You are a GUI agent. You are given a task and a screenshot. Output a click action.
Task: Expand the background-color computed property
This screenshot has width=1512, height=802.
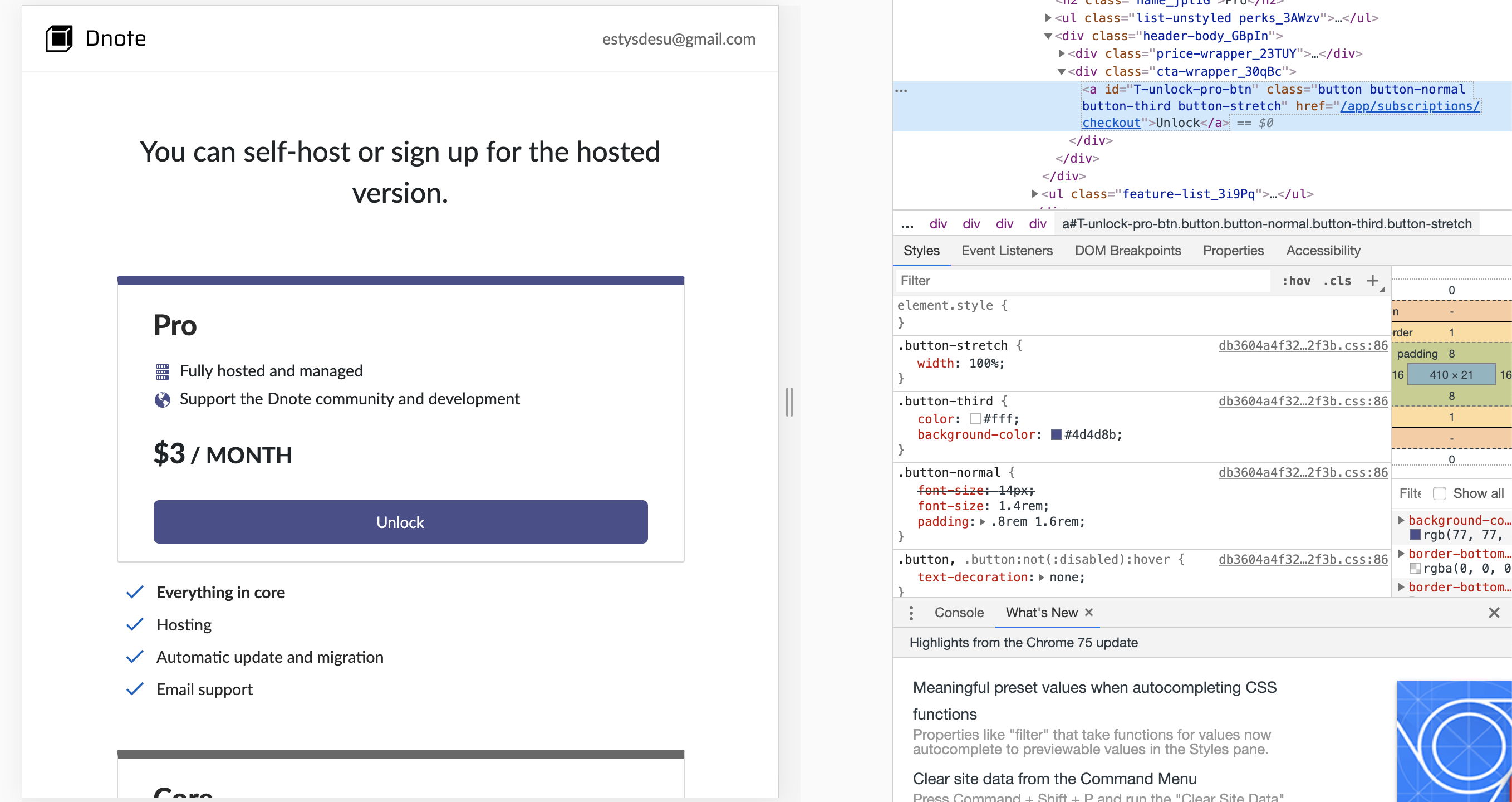click(x=1403, y=520)
